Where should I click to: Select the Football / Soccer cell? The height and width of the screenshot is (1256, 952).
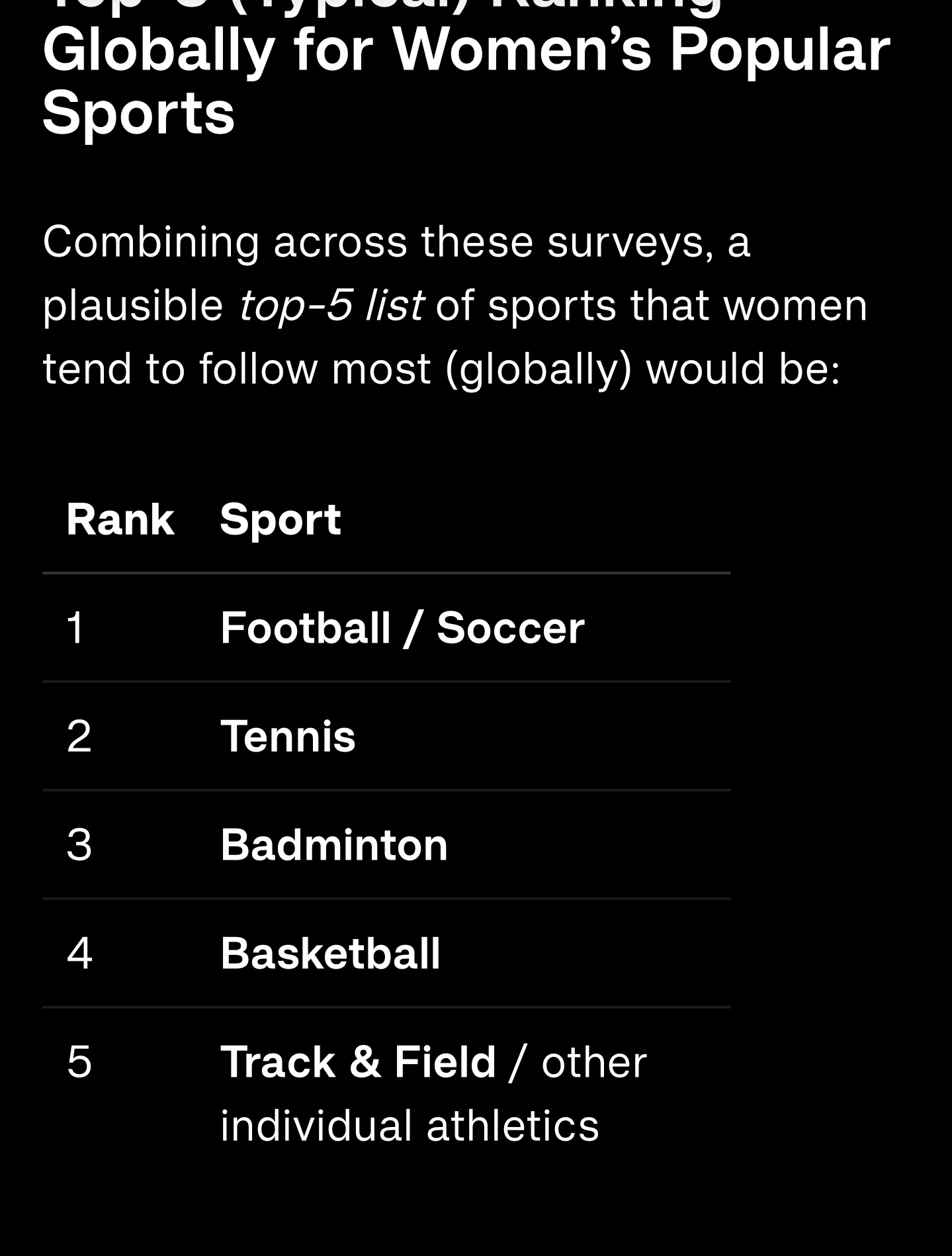(402, 627)
